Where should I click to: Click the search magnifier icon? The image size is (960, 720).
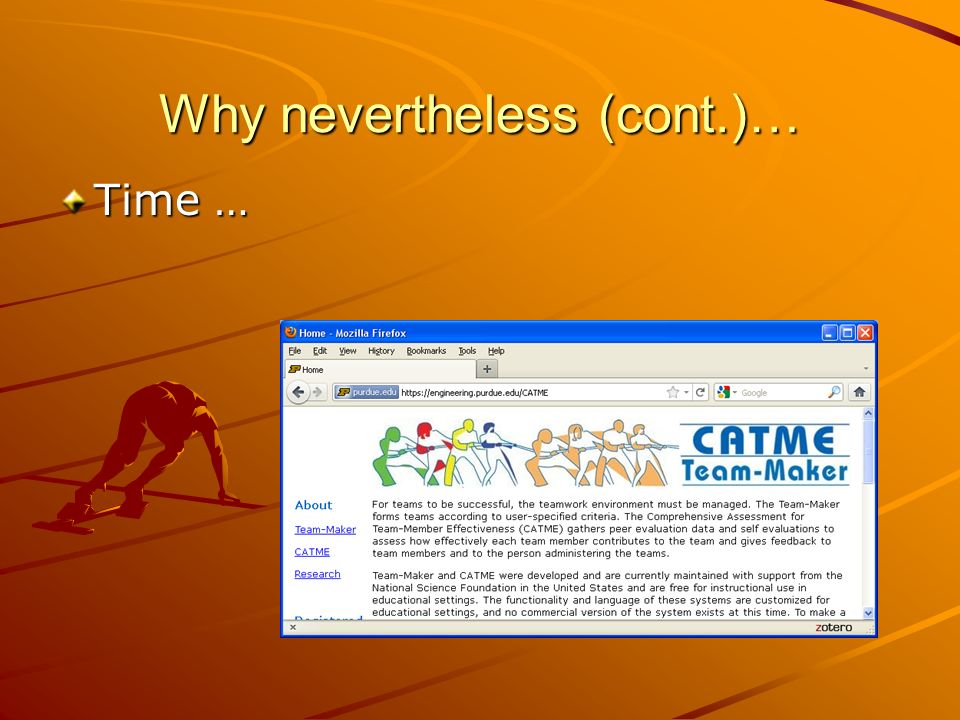pos(834,392)
